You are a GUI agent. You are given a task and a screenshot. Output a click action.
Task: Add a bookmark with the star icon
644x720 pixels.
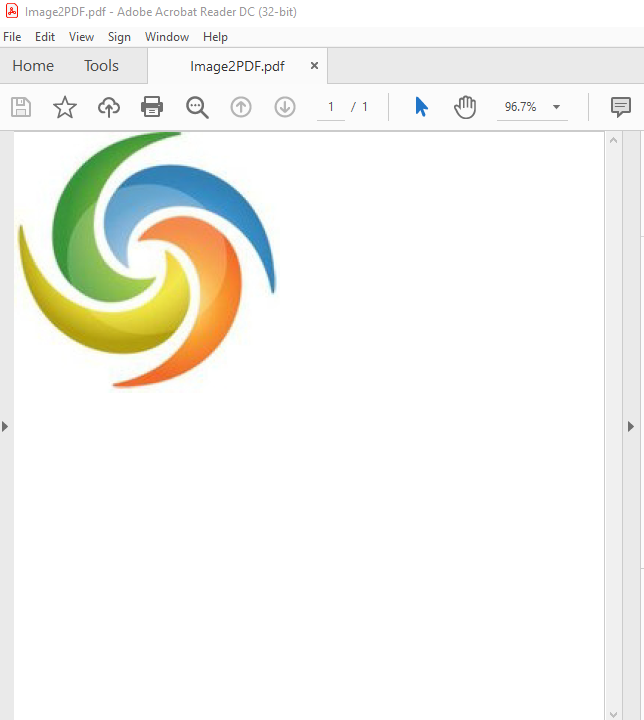coord(65,107)
